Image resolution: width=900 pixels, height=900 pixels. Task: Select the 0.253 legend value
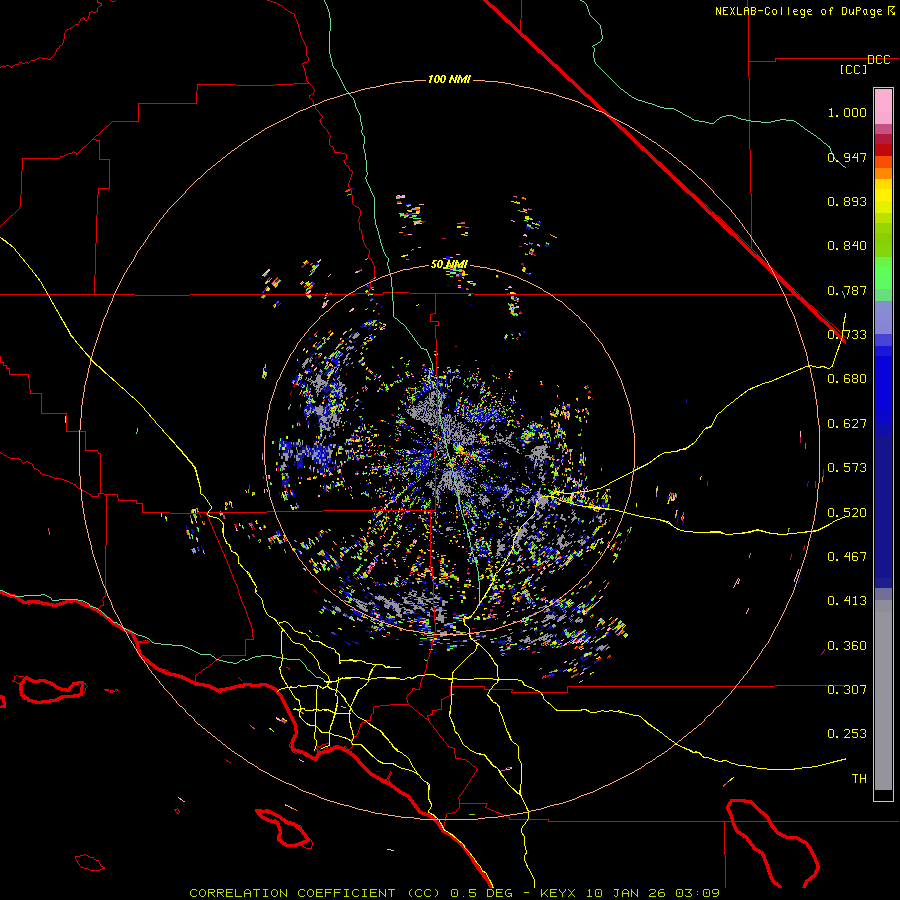pyautogui.click(x=847, y=734)
